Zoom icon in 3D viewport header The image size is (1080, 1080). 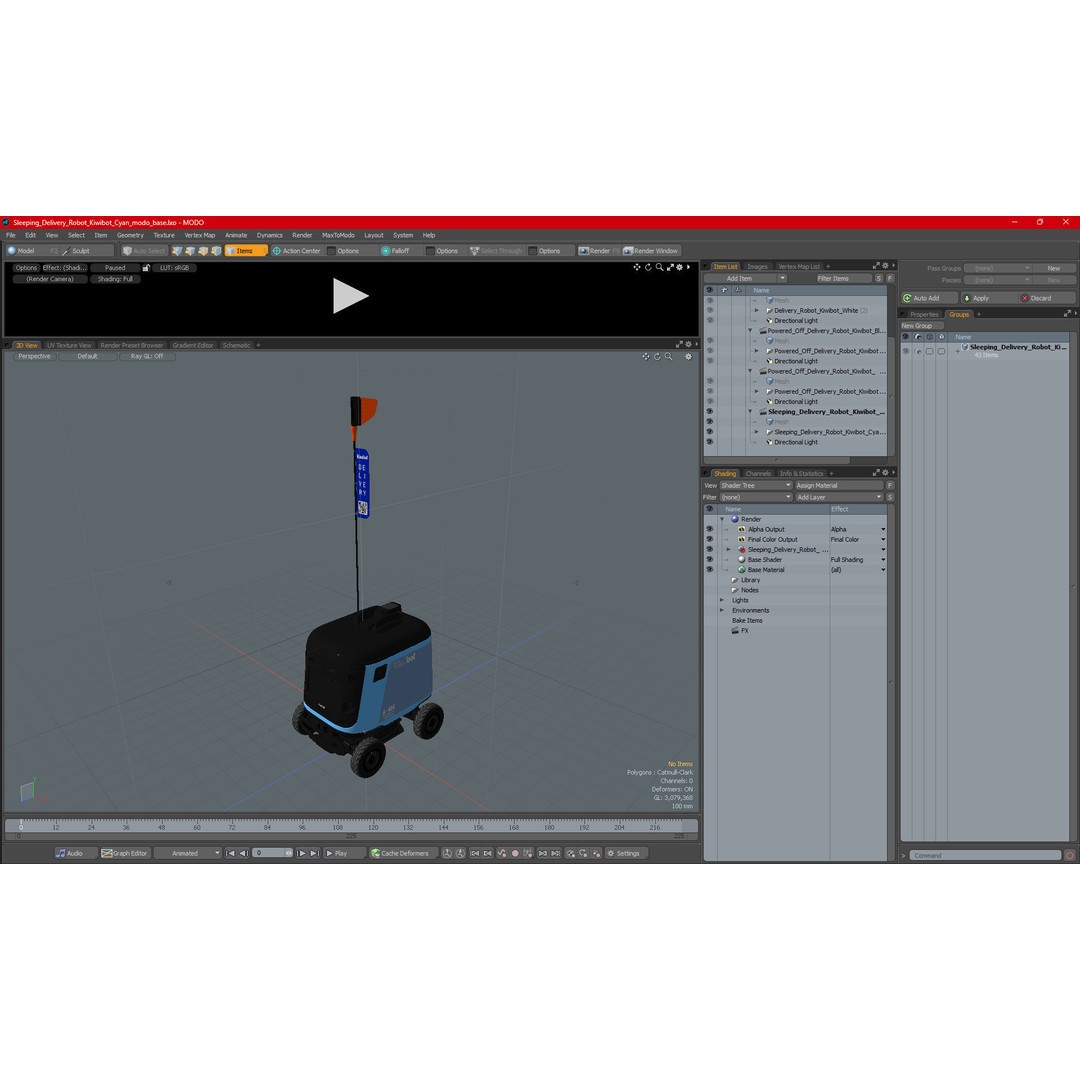pos(668,357)
